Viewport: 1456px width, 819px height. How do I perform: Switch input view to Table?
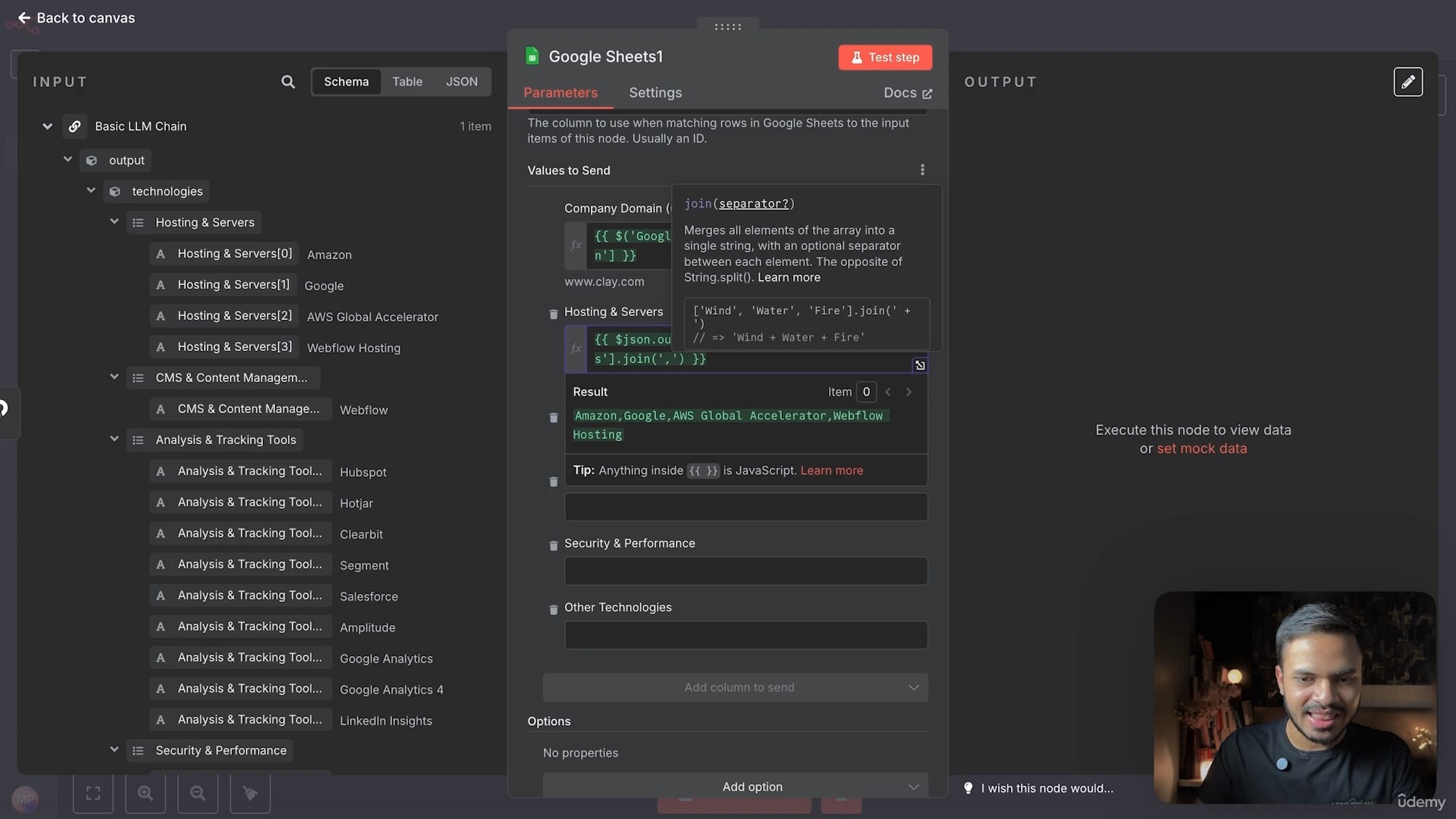click(407, 82)
